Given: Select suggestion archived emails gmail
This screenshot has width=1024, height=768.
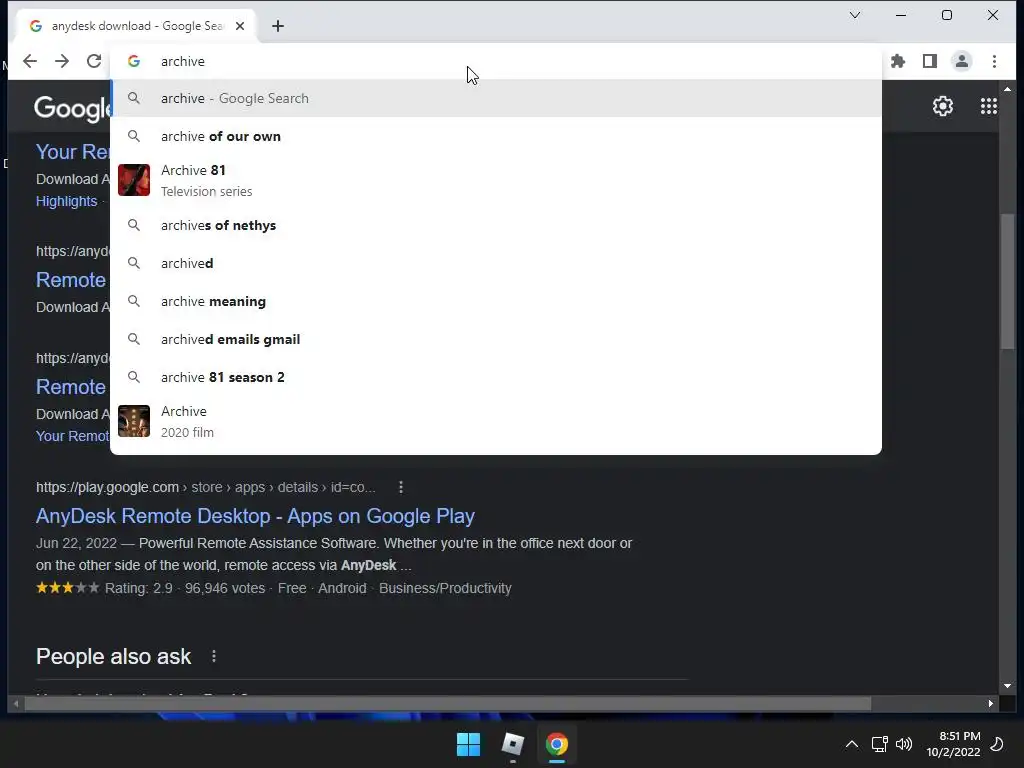Looking at the screenshot, I should pos(496,339).
